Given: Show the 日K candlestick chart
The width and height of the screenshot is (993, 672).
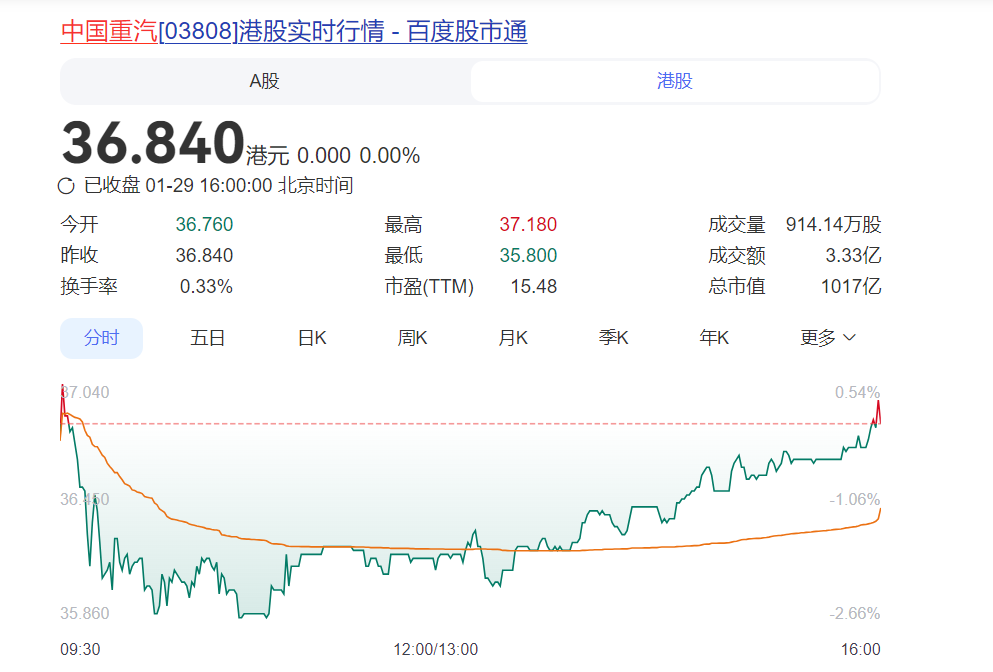Looking at the screenshot, I should tap(312, 338).
